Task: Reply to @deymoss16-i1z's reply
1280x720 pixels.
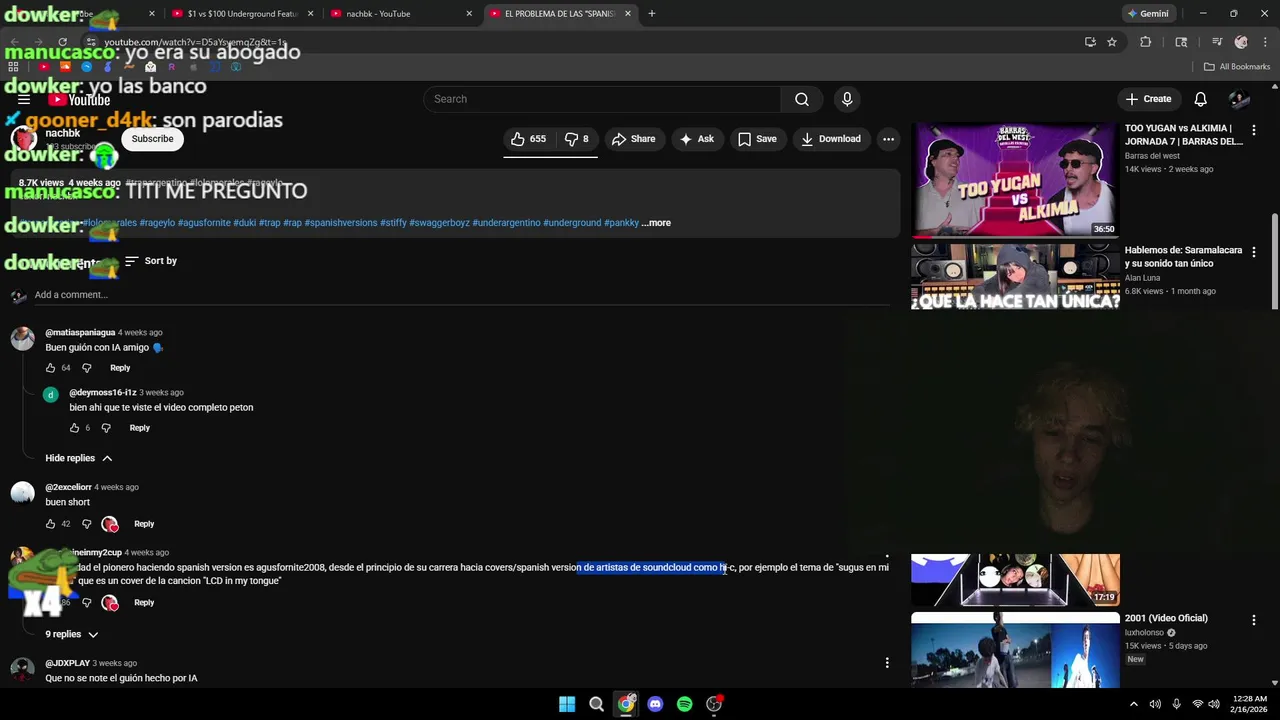Action: (x=139, y=428)
